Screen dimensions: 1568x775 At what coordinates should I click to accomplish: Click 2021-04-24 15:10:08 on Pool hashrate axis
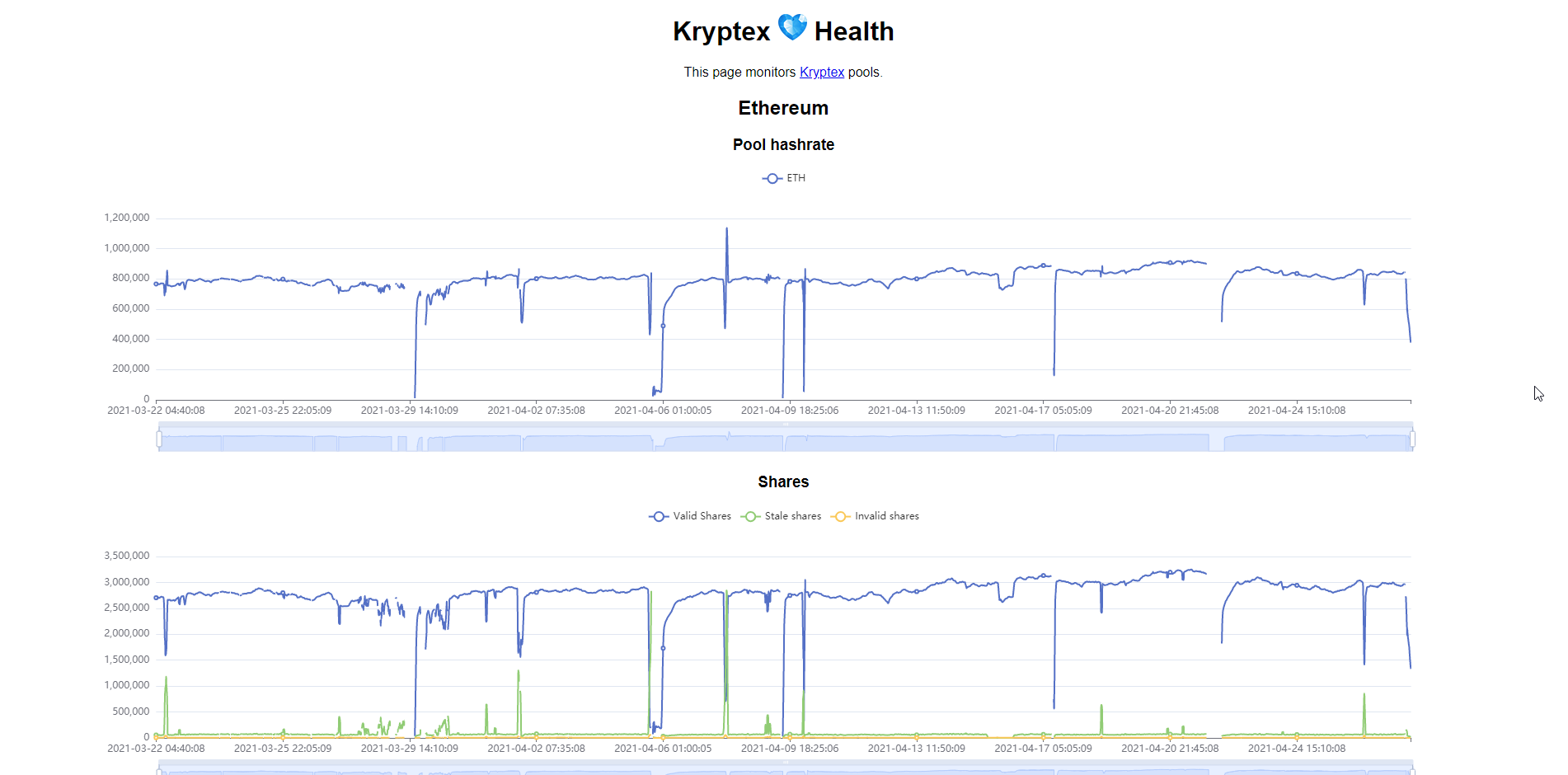1297,411
